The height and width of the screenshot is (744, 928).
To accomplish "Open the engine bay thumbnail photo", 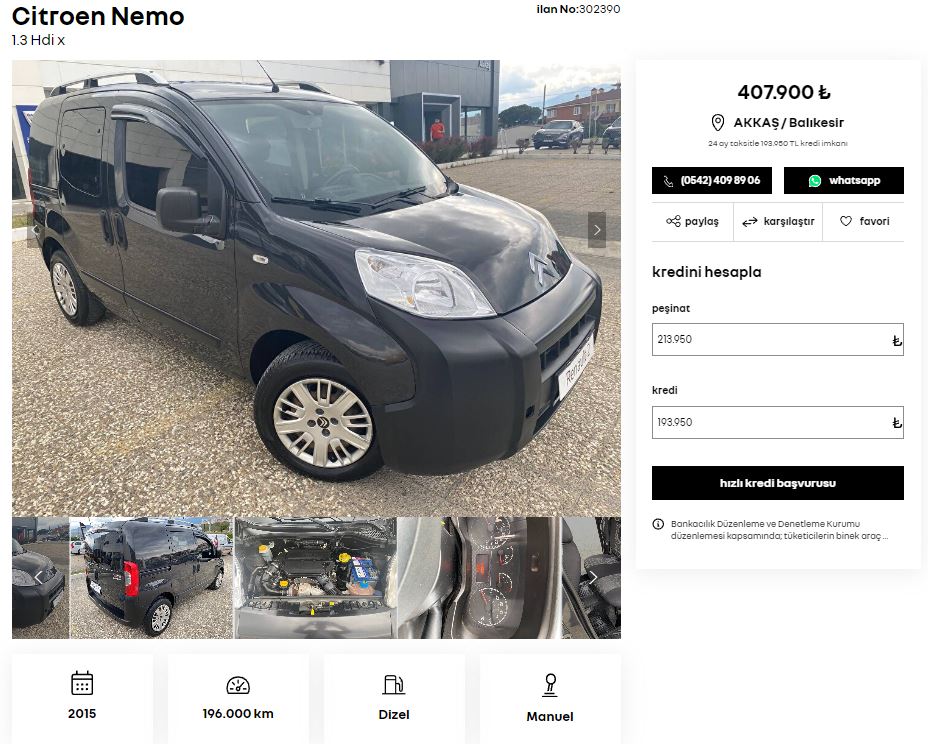I will (x=315, y=578).
